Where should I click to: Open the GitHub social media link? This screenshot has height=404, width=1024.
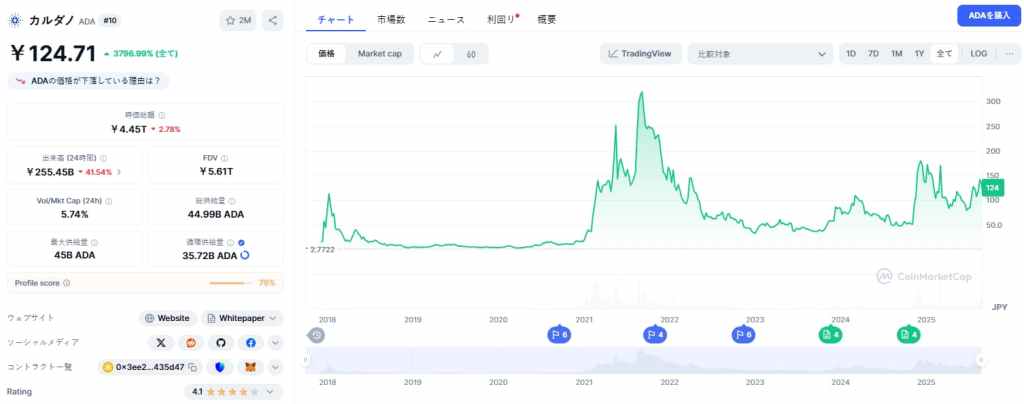221,342
